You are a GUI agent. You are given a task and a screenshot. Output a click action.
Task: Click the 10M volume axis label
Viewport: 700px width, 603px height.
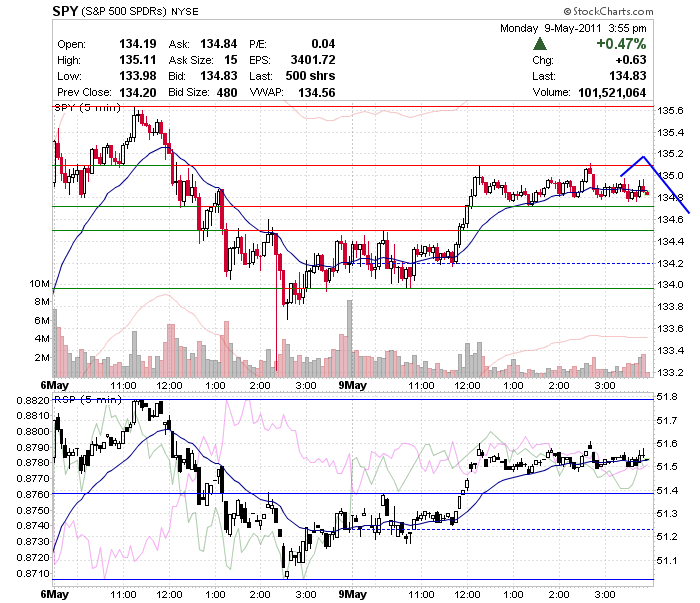tap(40, 283)
